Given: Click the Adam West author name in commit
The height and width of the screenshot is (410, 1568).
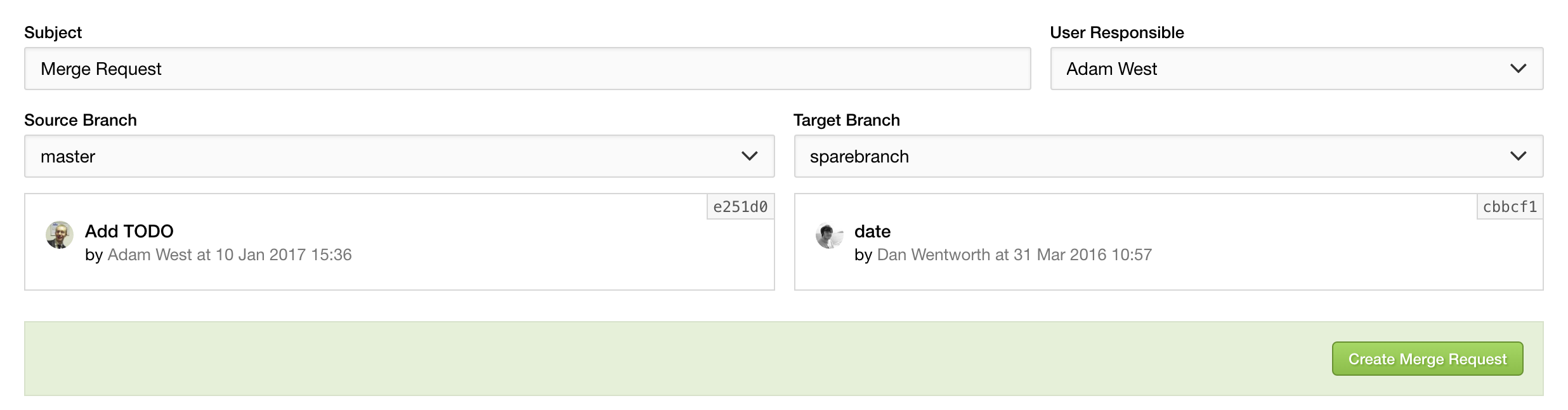Looking at the screenshot, I should click(x=150, y=255).
